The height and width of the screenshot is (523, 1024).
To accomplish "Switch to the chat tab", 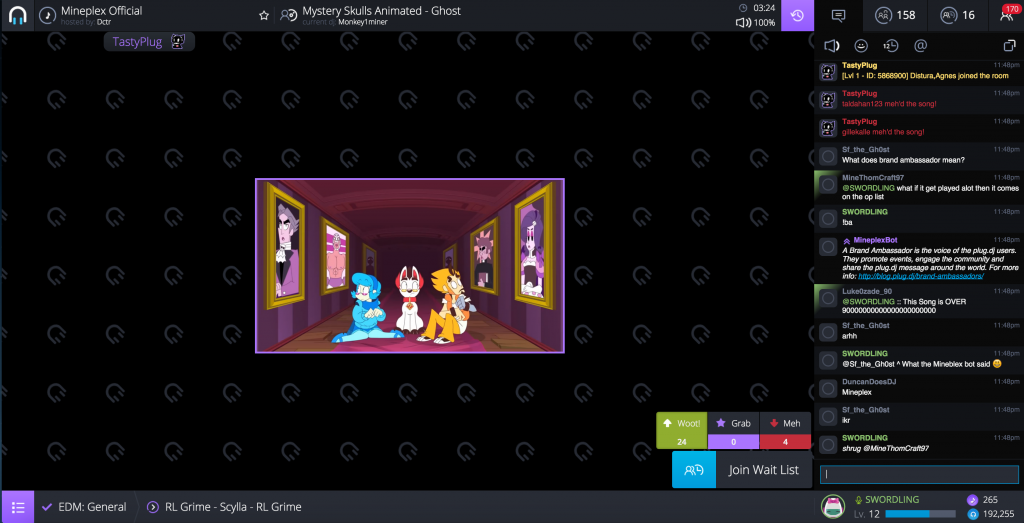I will [x=839, y=15].
